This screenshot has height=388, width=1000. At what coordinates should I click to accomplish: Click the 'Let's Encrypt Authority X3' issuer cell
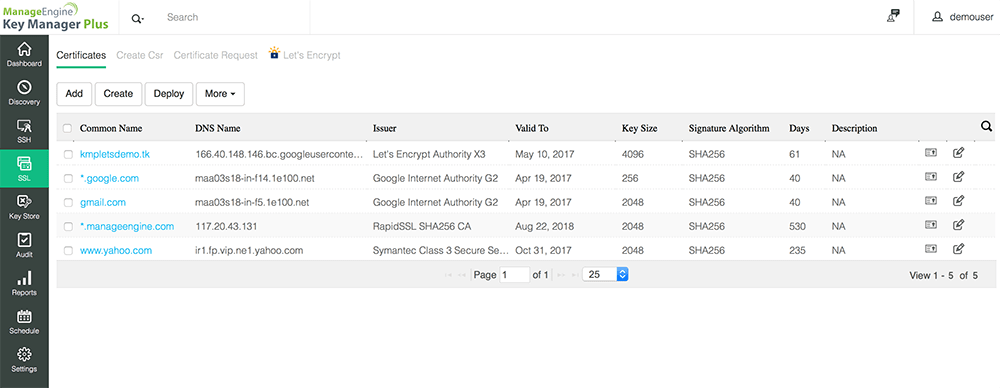[x=429, y=154]
